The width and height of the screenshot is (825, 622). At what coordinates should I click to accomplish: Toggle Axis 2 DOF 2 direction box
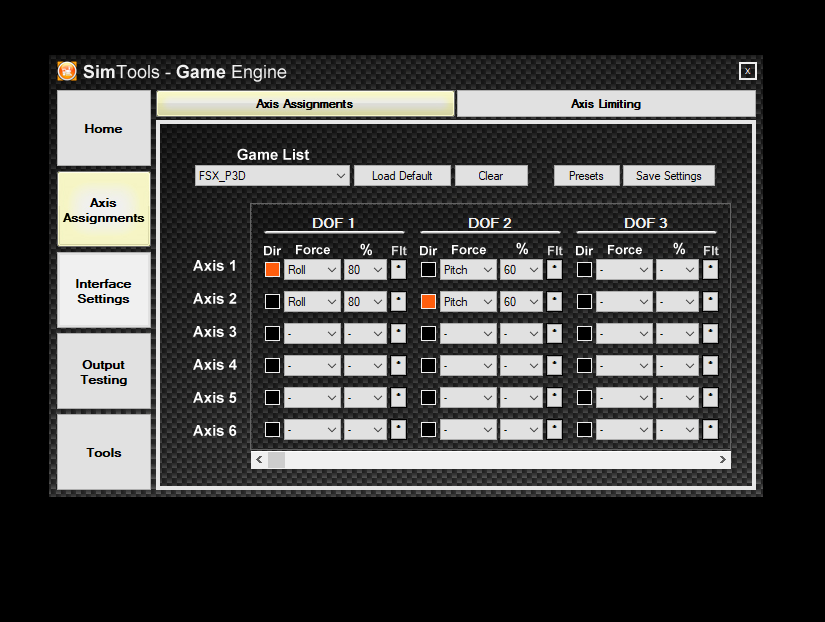click(428, 302)
